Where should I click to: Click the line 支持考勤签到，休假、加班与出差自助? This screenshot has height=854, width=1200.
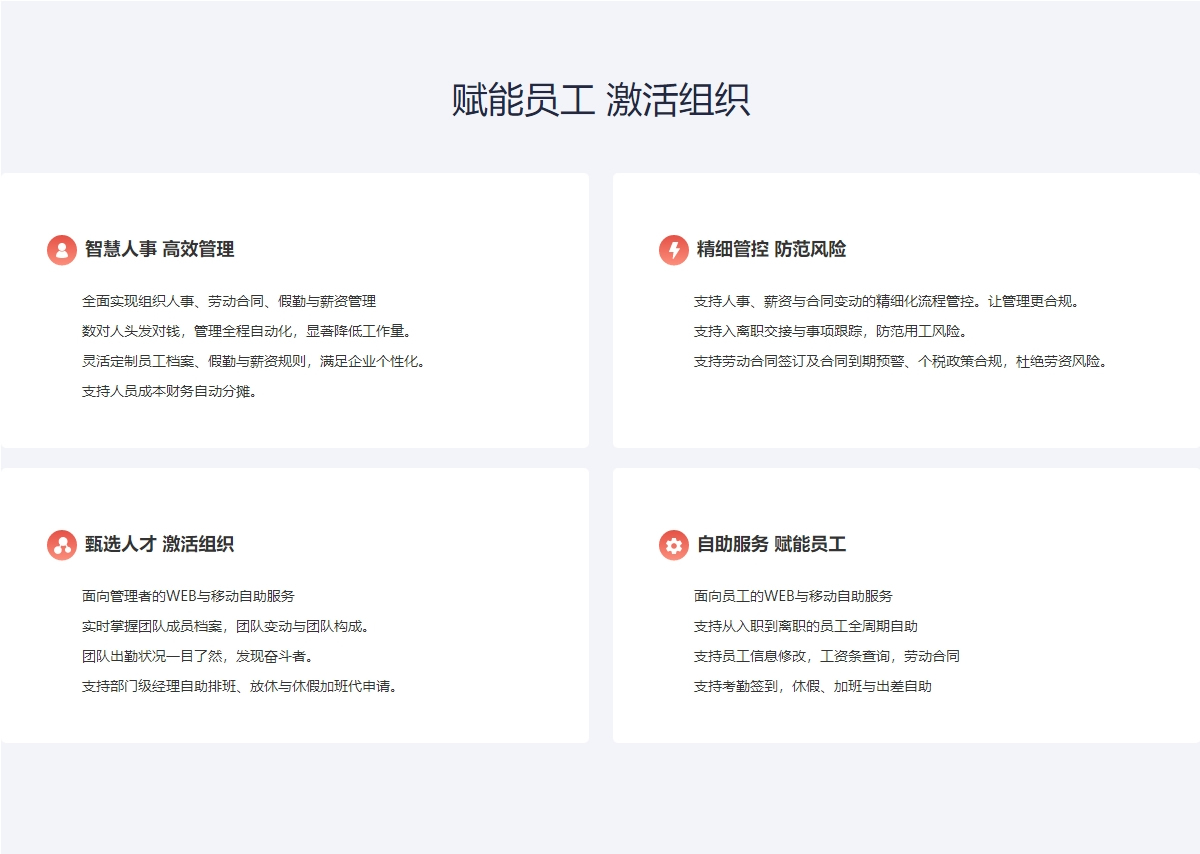[x=813, y=687]
